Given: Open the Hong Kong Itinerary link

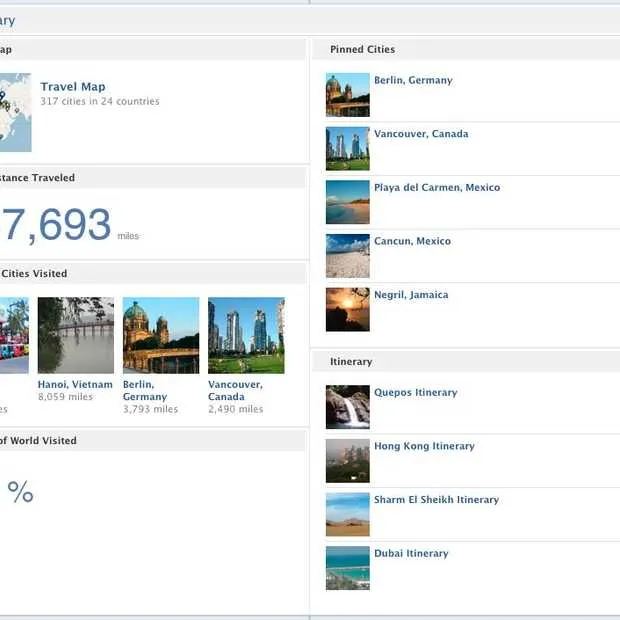Looking at the screenshot, I should click(x=424, y=446).
